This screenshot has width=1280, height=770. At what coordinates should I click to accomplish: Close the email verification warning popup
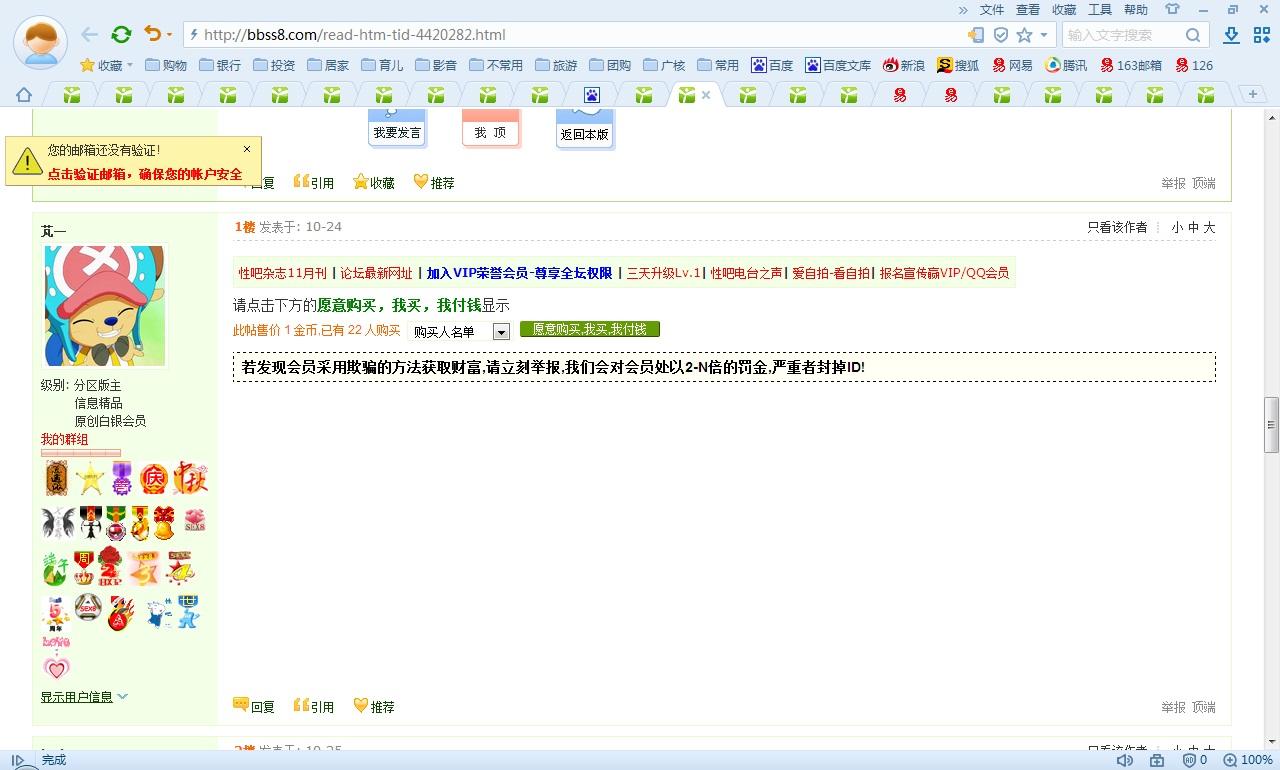(x=247, y=149)
